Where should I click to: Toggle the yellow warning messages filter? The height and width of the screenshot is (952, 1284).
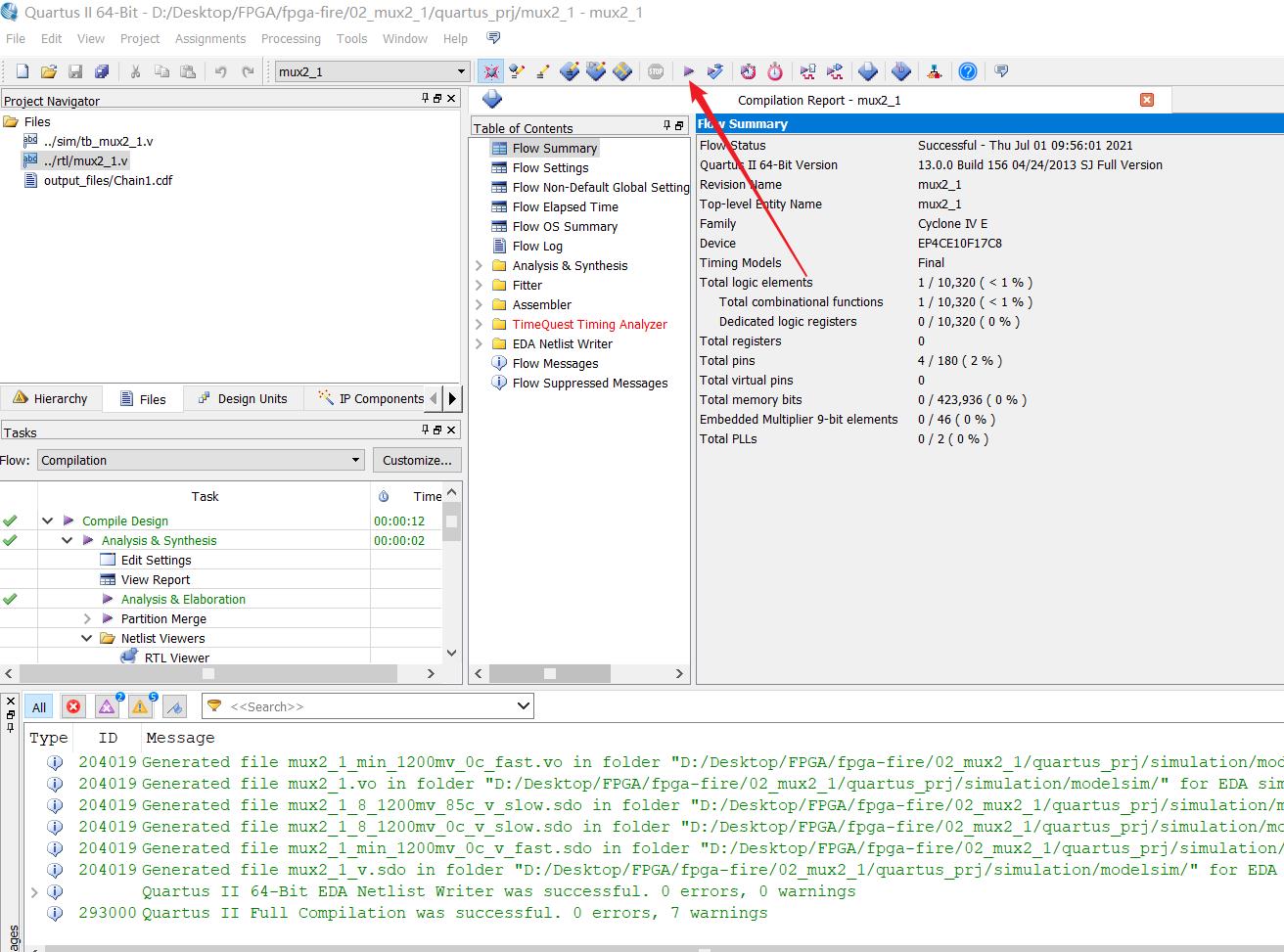click(x=141, y=706)
